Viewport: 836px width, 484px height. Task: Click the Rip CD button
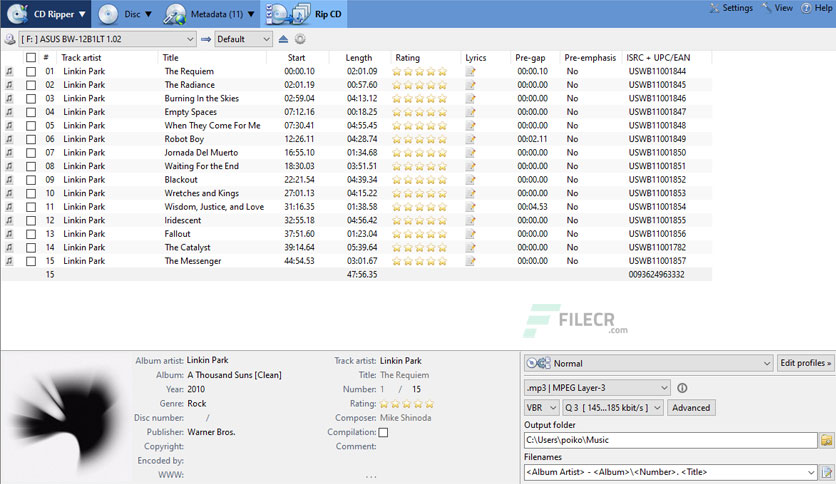[304, 14]
